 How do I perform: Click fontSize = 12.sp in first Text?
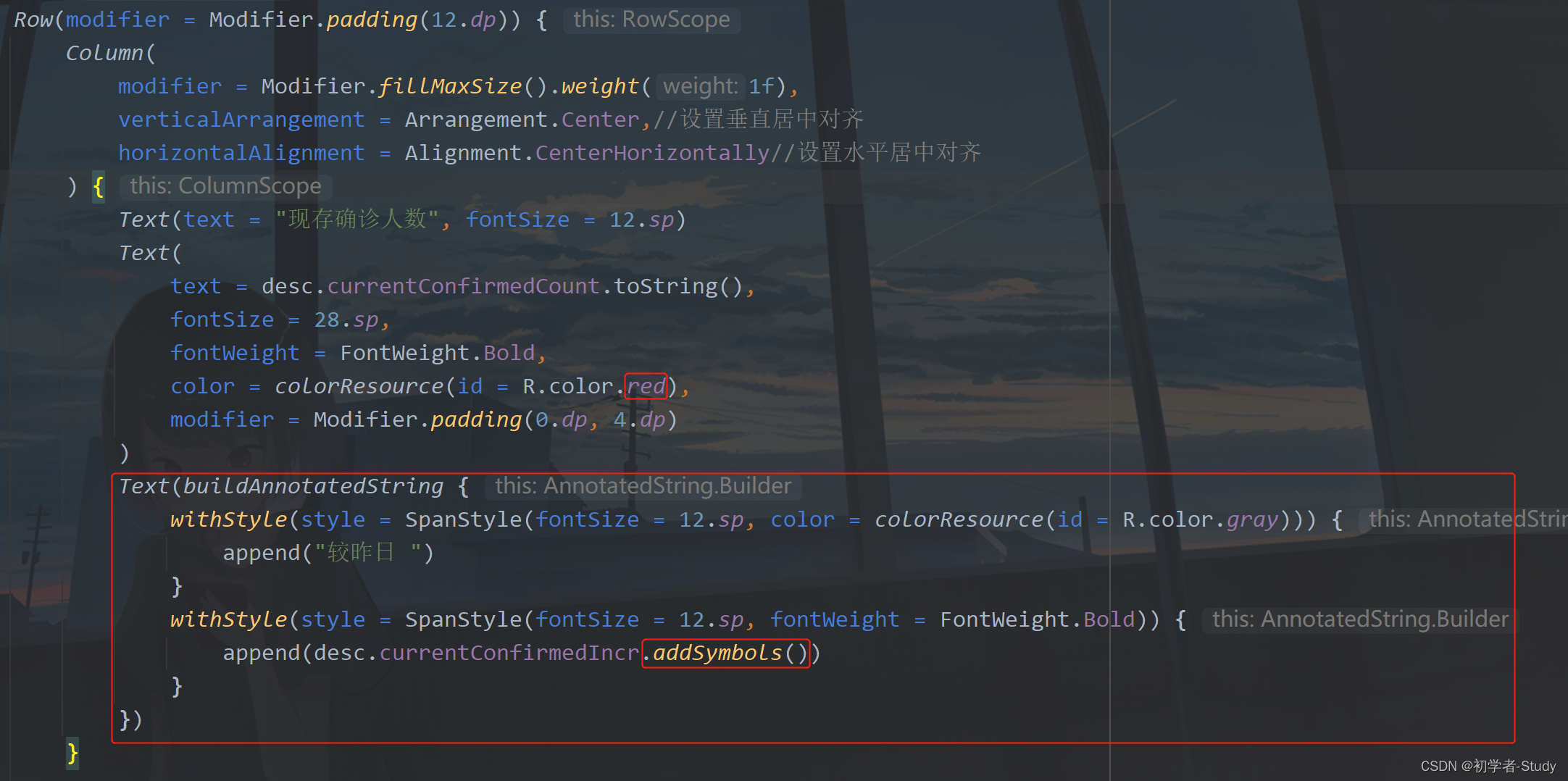(570, 220)
